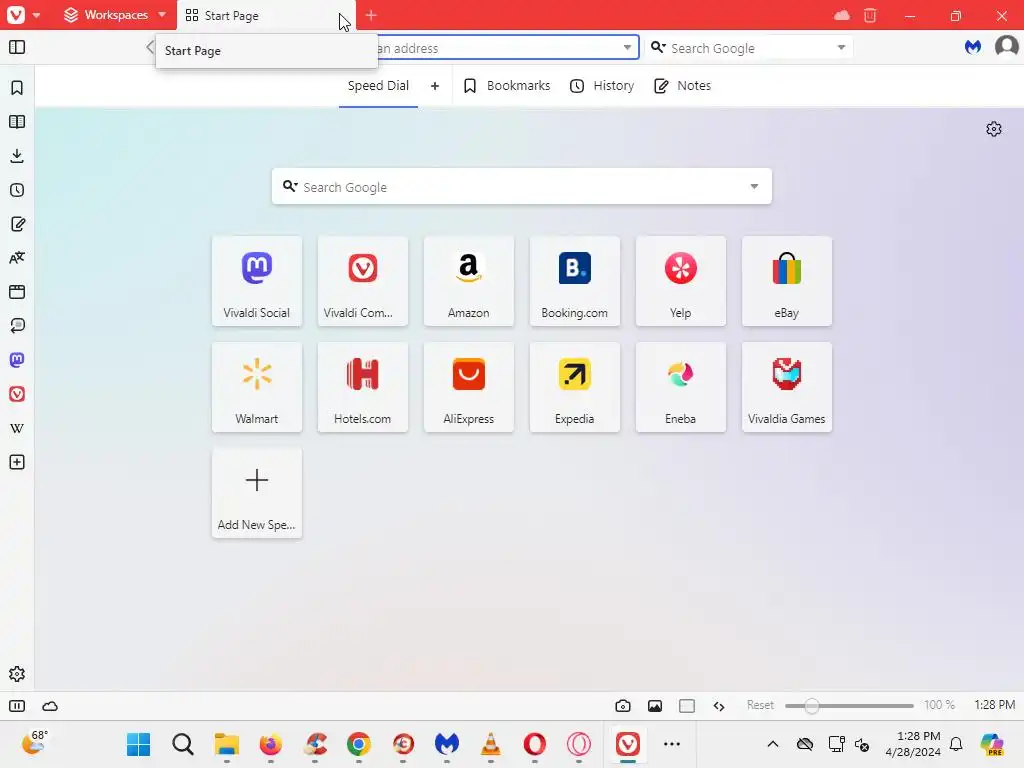The image size is (1024, 768).
Task: Click the Capture Page camera icon
Action: point(623,706)
